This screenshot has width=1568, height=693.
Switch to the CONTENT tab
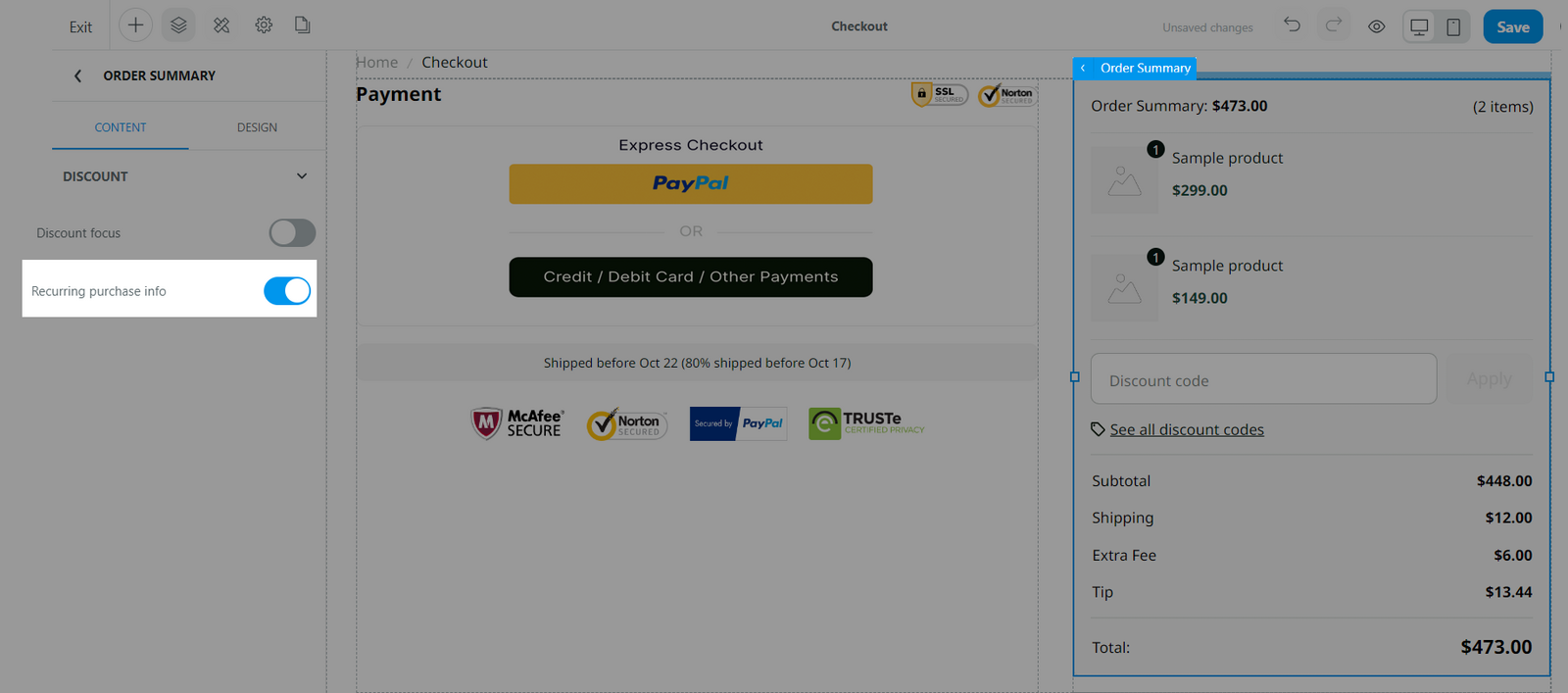(x=121, y=127)
